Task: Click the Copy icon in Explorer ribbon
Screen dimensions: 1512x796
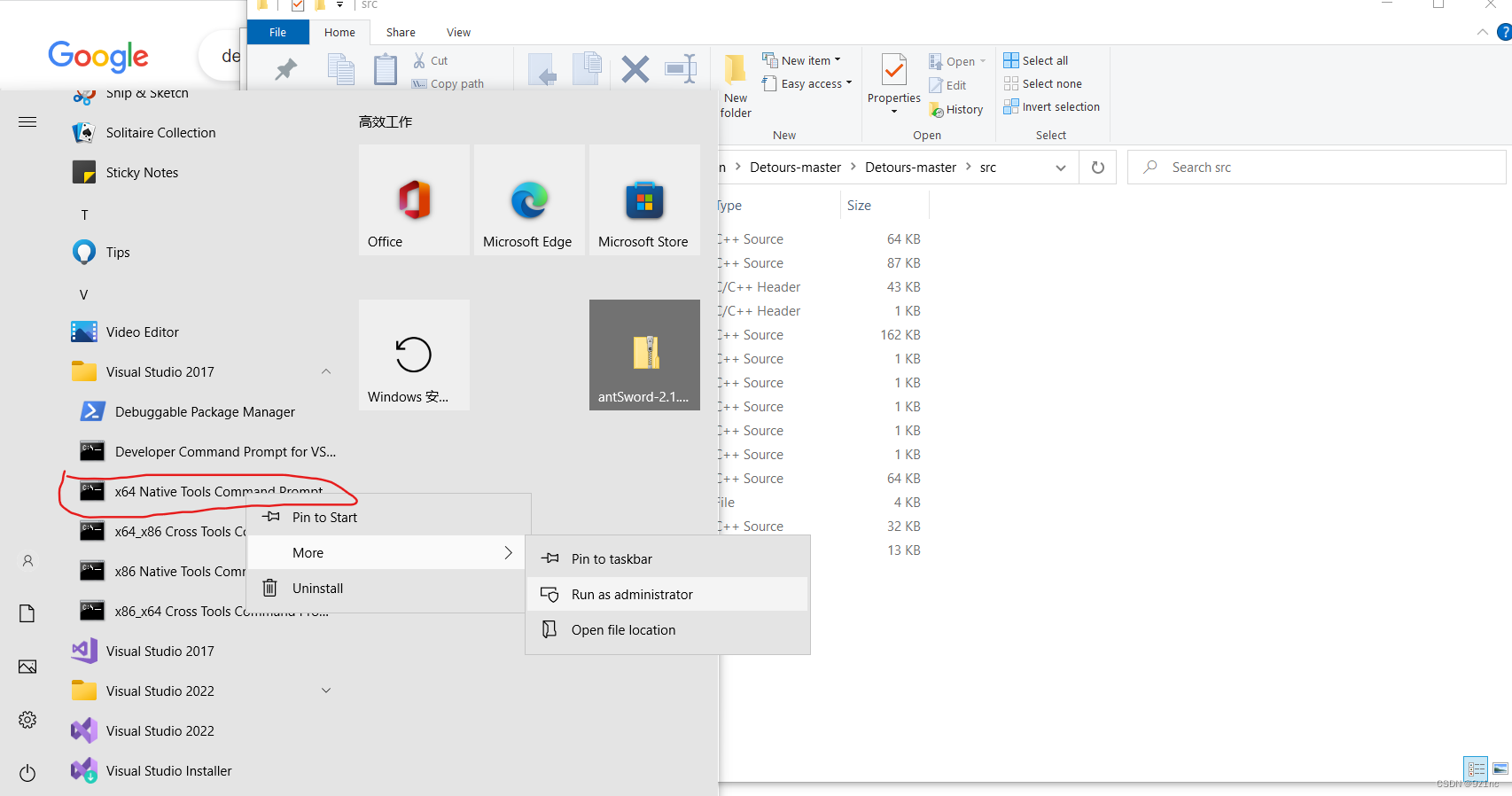Action: pos(341,69)
